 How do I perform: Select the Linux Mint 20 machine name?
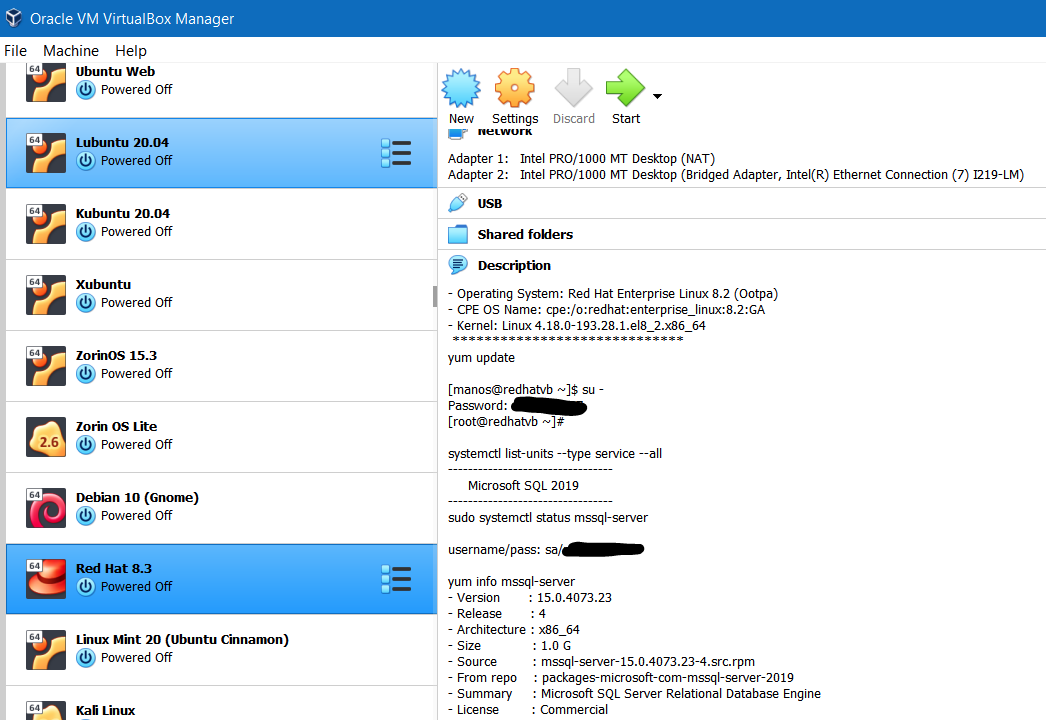pos(182,639)
